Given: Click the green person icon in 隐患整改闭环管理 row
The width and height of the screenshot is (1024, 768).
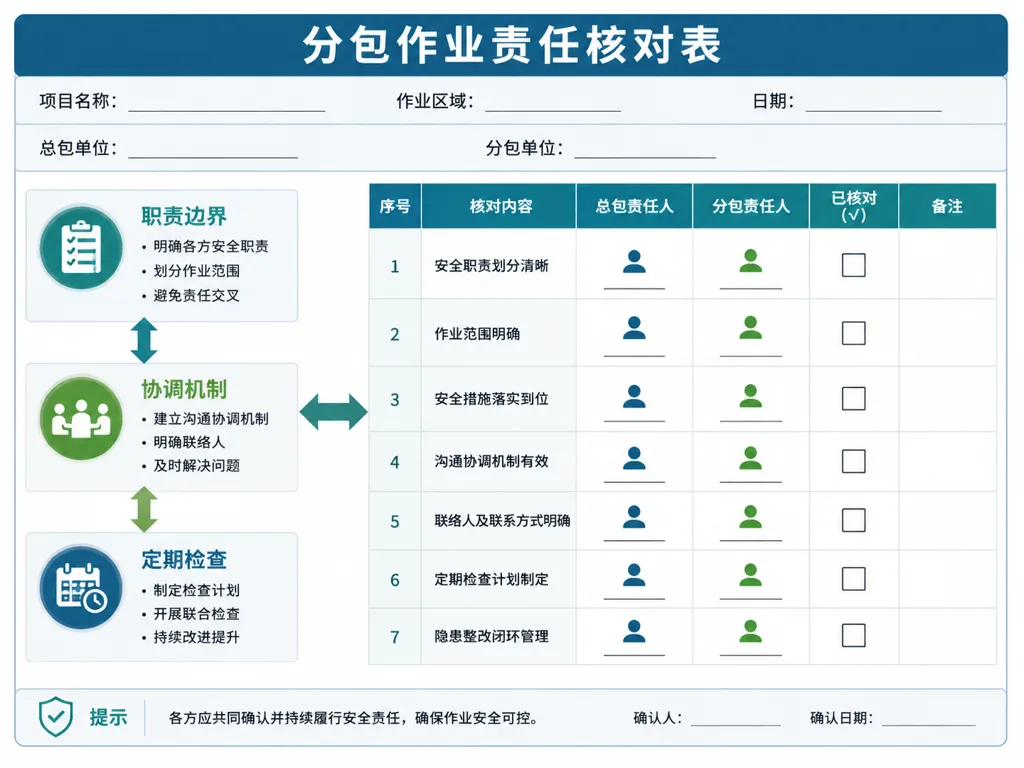Looking at the screenshot, I should (x=750, y=631).
